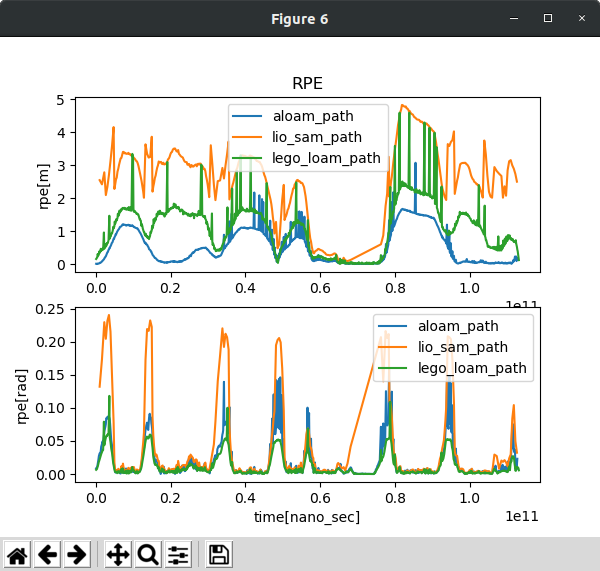Click the 0.25 tick on the rad axis
This screenshot has height=571, width=600.
(x=50, y=309)
